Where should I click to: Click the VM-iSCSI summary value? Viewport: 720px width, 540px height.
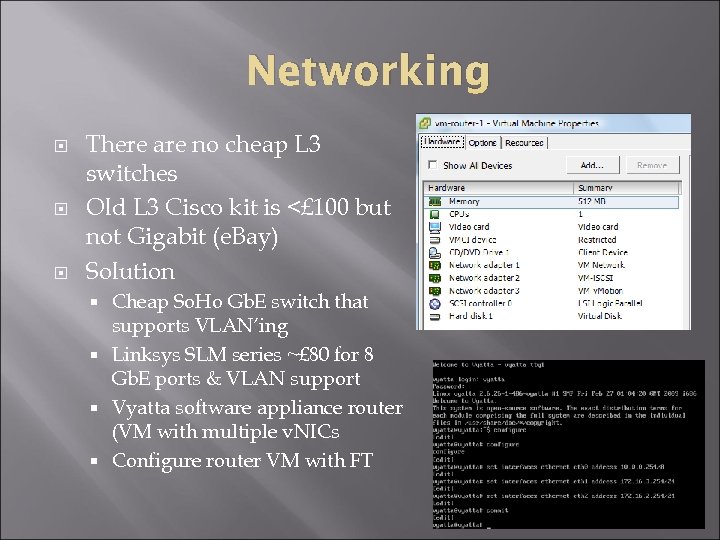[595, 278]
